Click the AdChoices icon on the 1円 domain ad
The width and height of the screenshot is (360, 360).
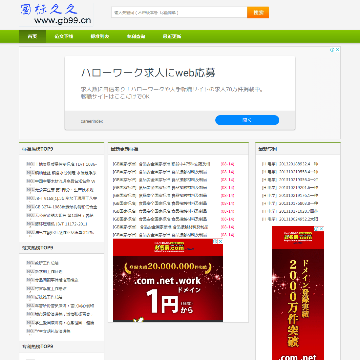click(x=216, y=241)
